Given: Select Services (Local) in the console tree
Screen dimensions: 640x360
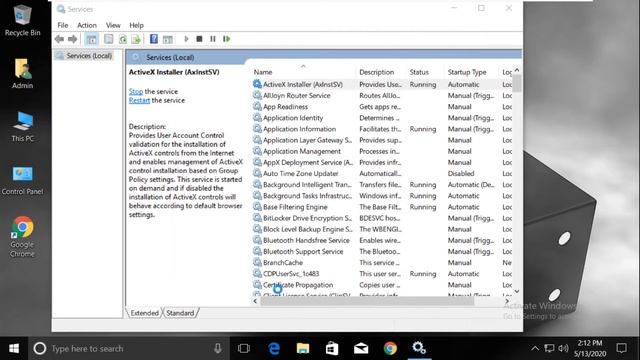Looking at the screenshot, I should [x=89, y=56].
